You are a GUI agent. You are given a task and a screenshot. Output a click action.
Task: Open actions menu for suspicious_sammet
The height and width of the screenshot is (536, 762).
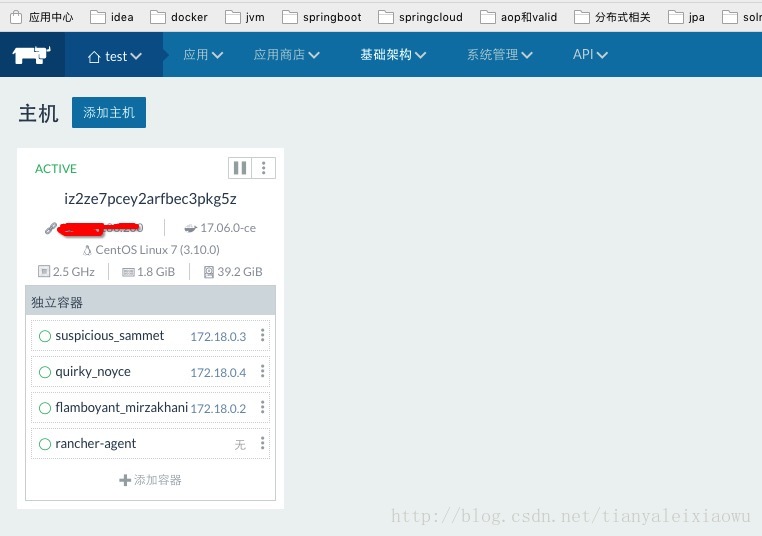pos(262,335)
